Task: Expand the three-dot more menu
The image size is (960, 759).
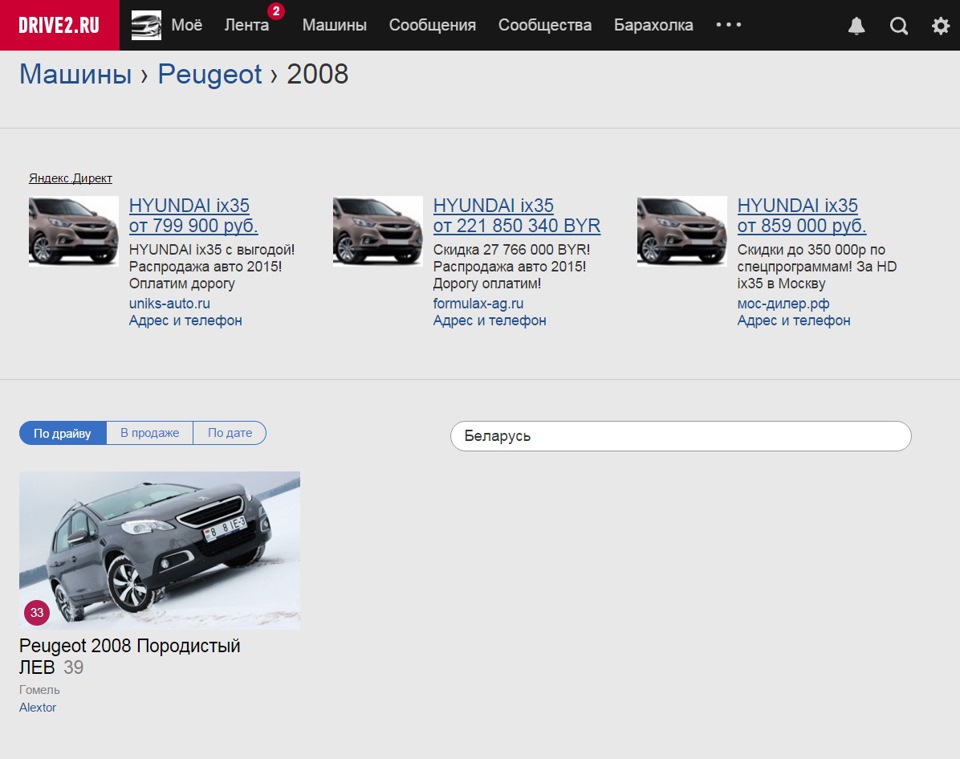Action: pos(729,25)
